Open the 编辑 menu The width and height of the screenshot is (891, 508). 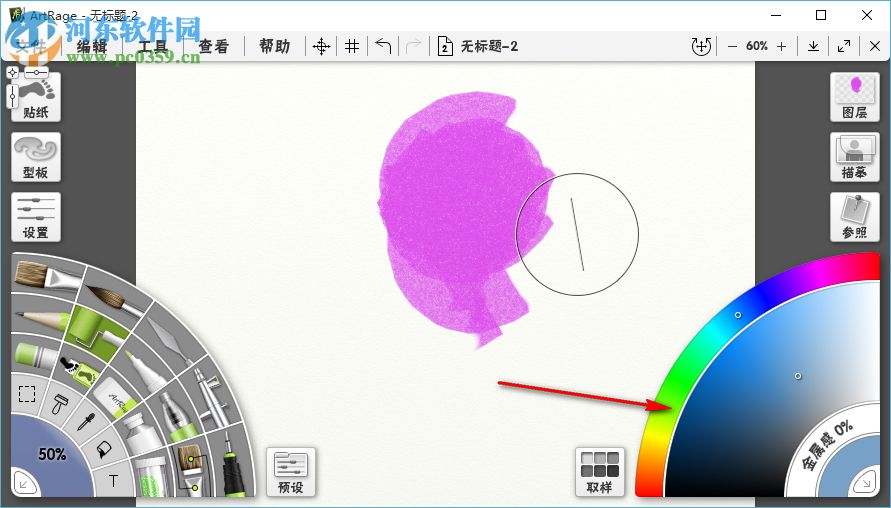92,46
